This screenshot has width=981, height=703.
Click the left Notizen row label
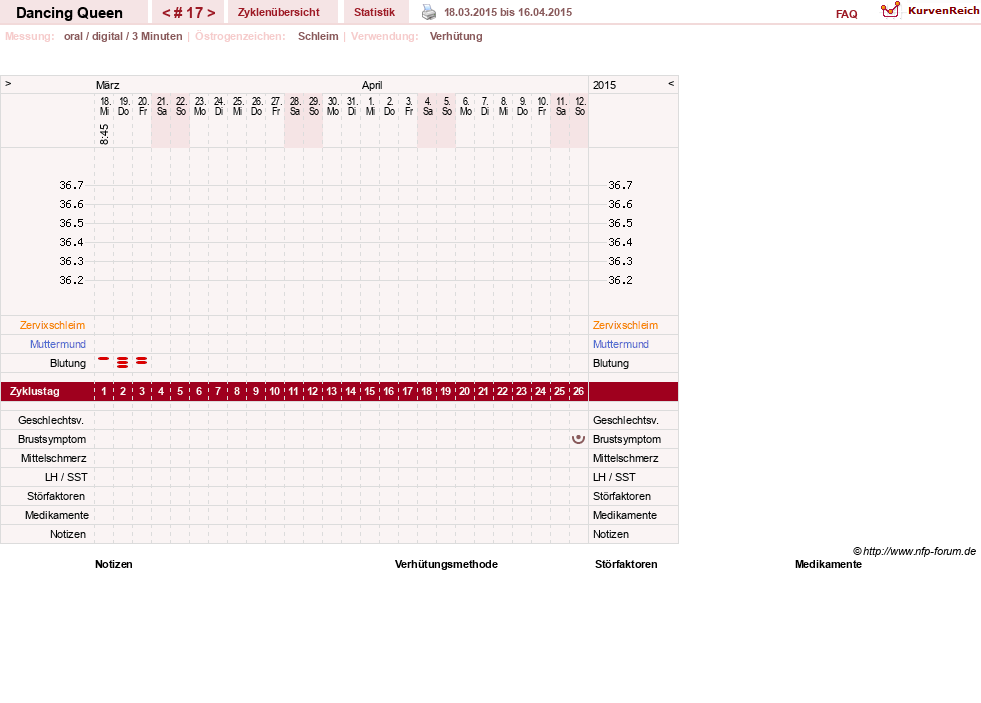coord(68,534)
